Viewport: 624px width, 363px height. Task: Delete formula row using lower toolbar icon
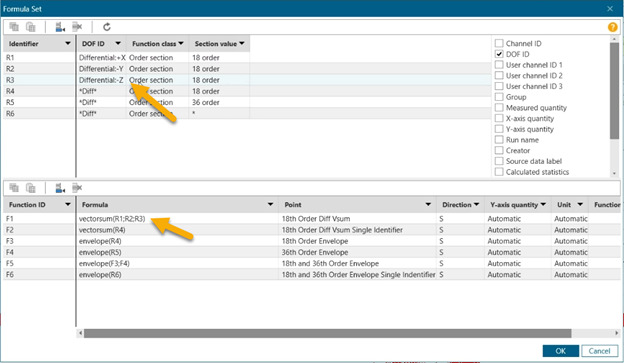point(77,187)
